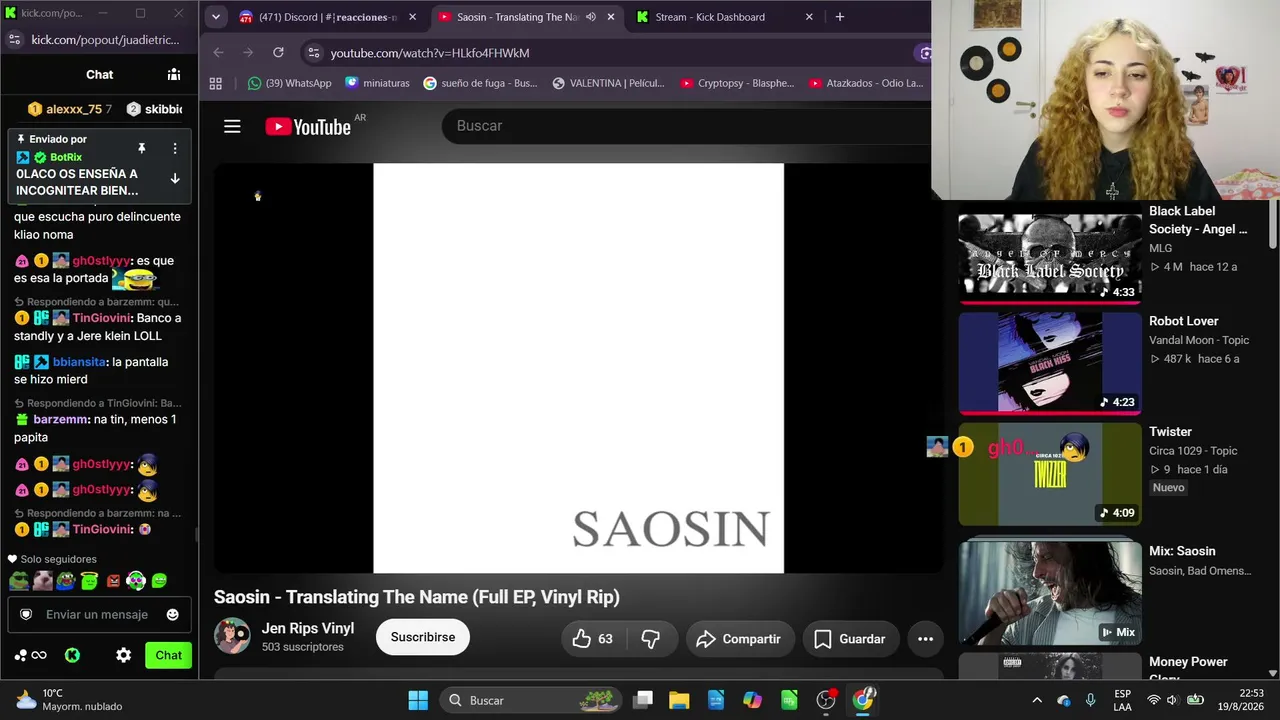
Task: Show hidden system tray icons
Action: click(x=1037, y=700)
